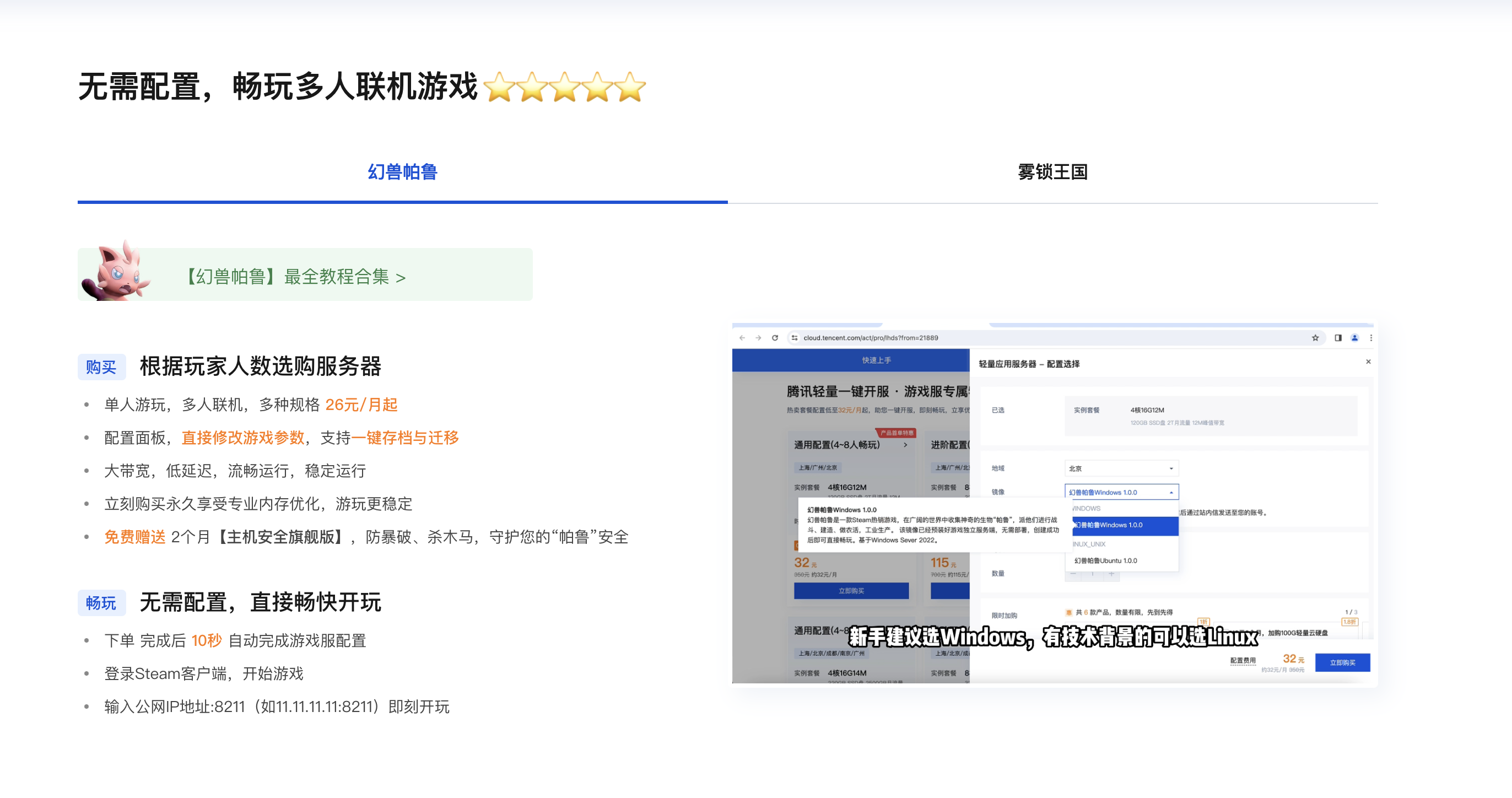Click the orange text 免费赠送
This screenshot has height=798, width=1512.
(135, 537)
